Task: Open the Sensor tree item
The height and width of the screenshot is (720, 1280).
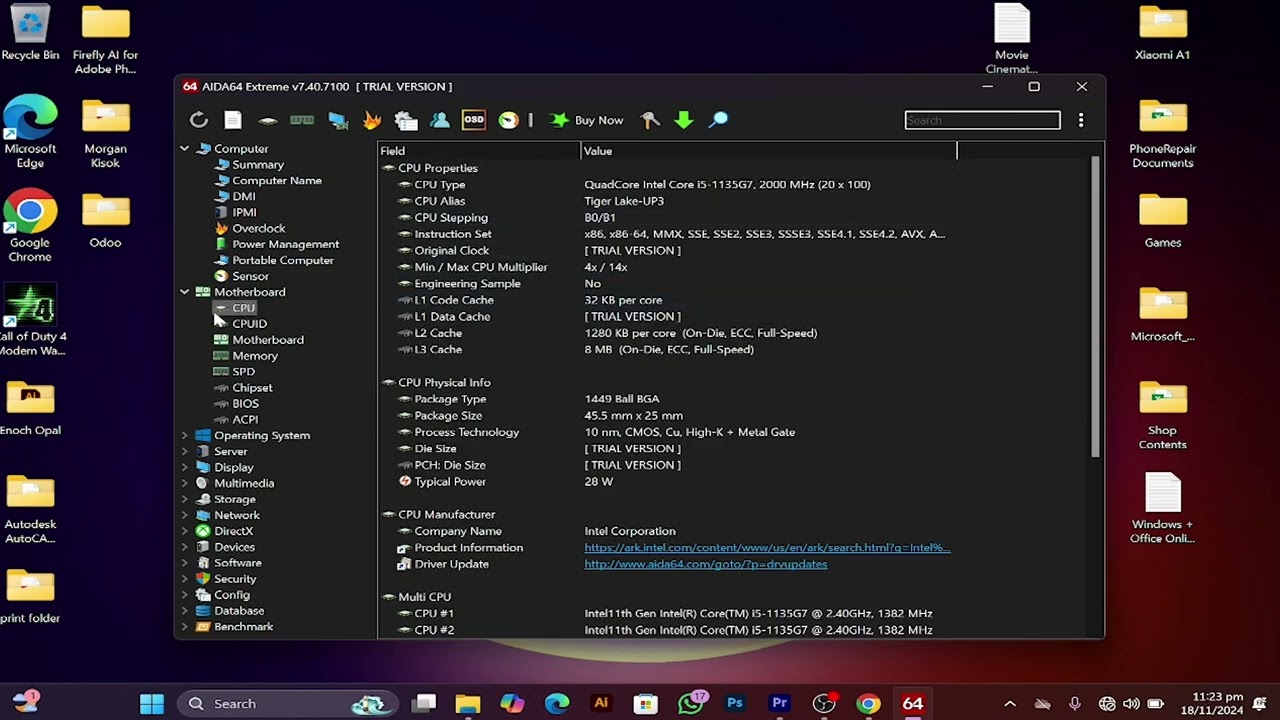Action: (x=250, y=276)
